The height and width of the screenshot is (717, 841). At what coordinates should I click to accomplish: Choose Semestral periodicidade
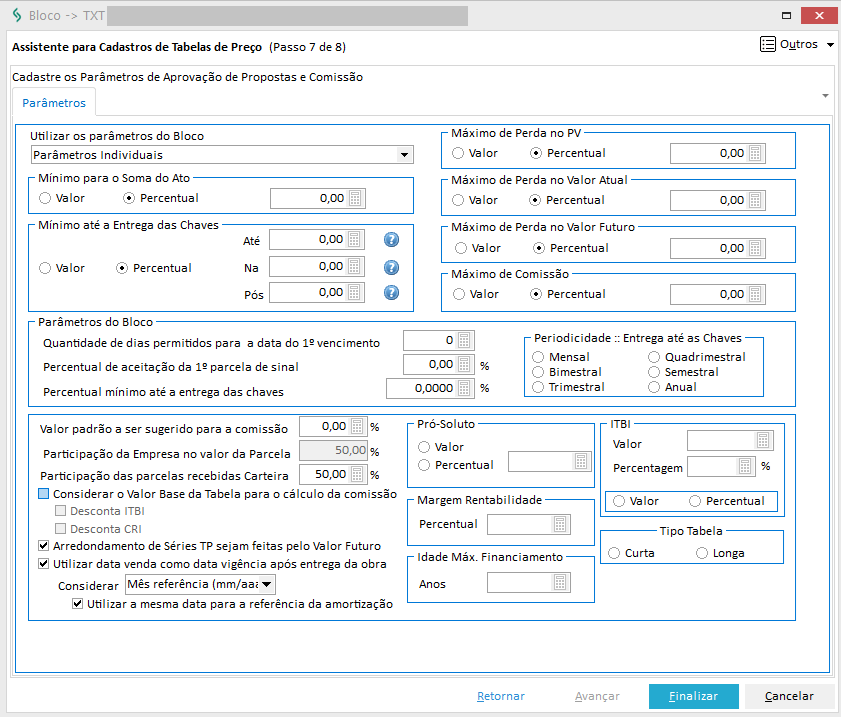coord(654,372)
